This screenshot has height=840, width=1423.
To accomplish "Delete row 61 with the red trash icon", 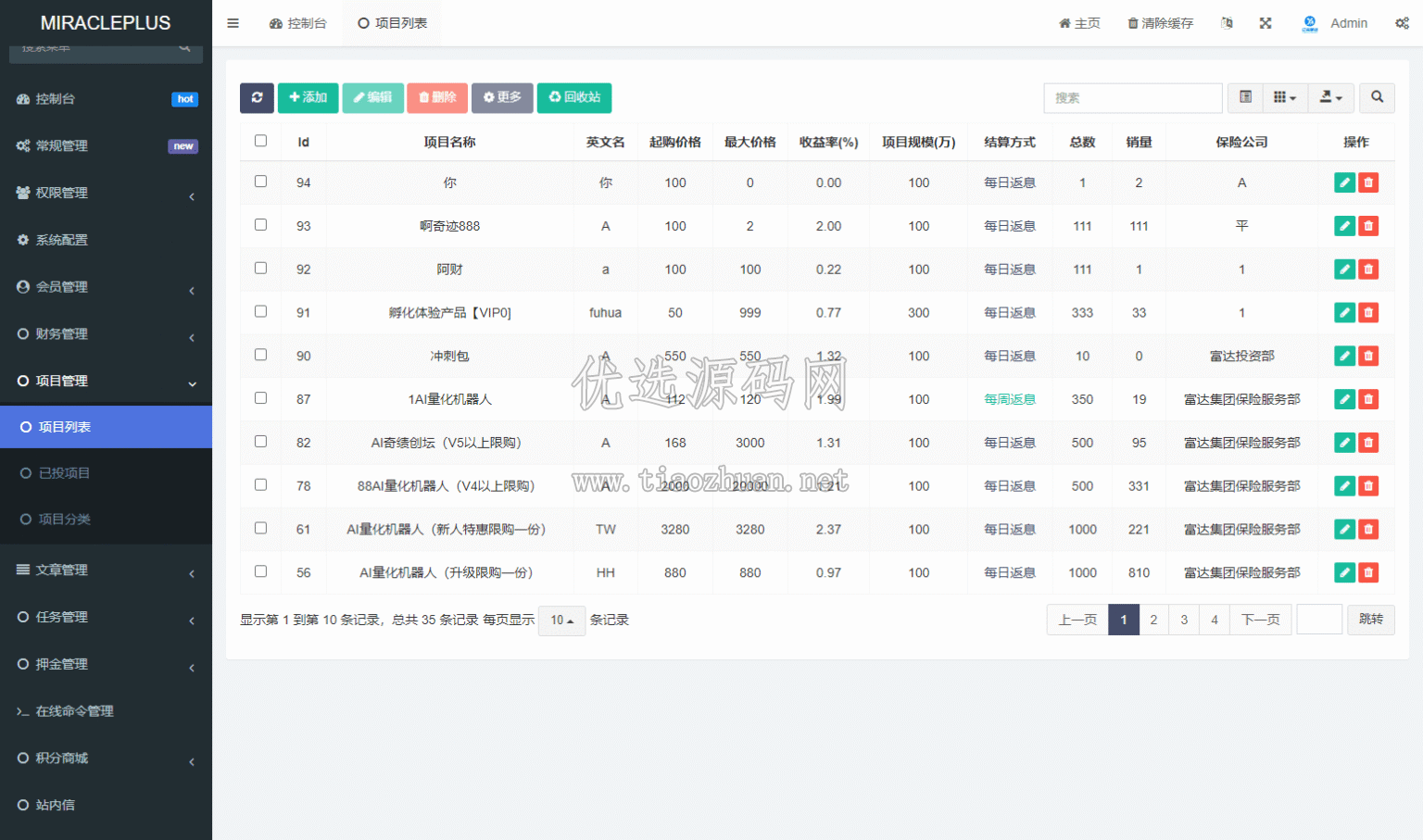I will (1368, 529).
